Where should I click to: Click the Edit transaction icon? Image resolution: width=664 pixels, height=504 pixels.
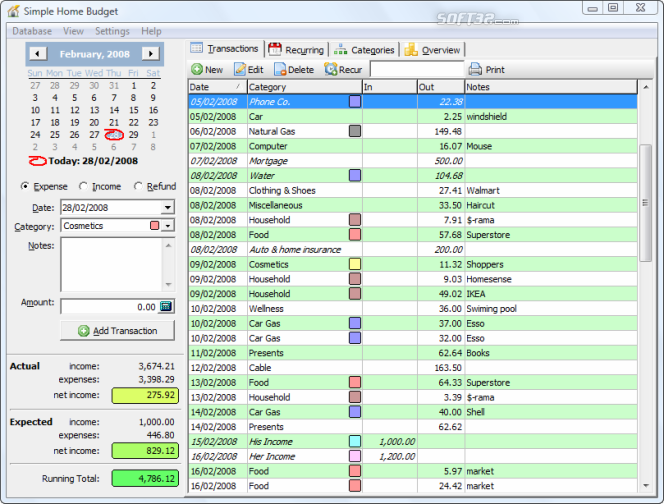pyautogui.click(x=241, y=70)
